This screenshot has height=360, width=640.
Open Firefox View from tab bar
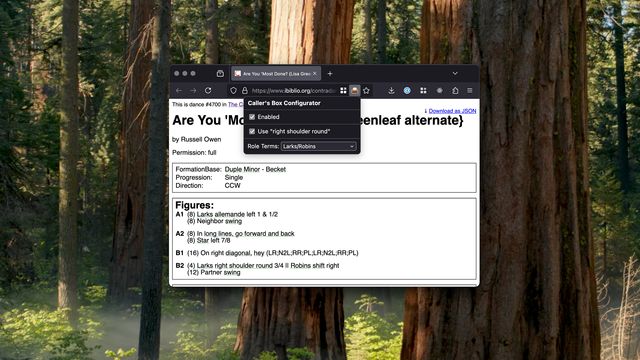(x=220, y=74)
